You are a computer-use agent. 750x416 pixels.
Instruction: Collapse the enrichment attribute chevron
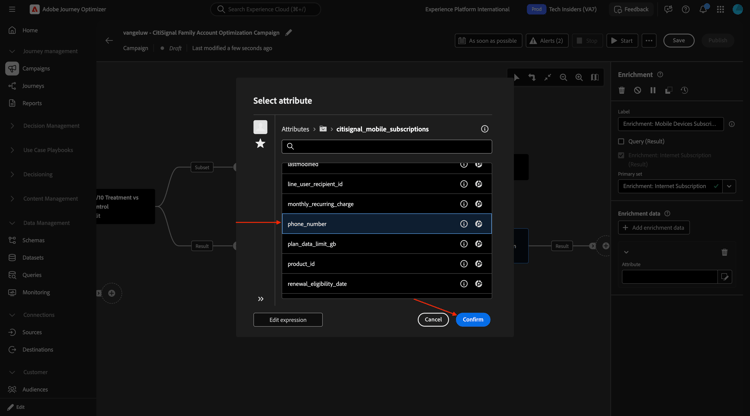[x=626, y=252]
